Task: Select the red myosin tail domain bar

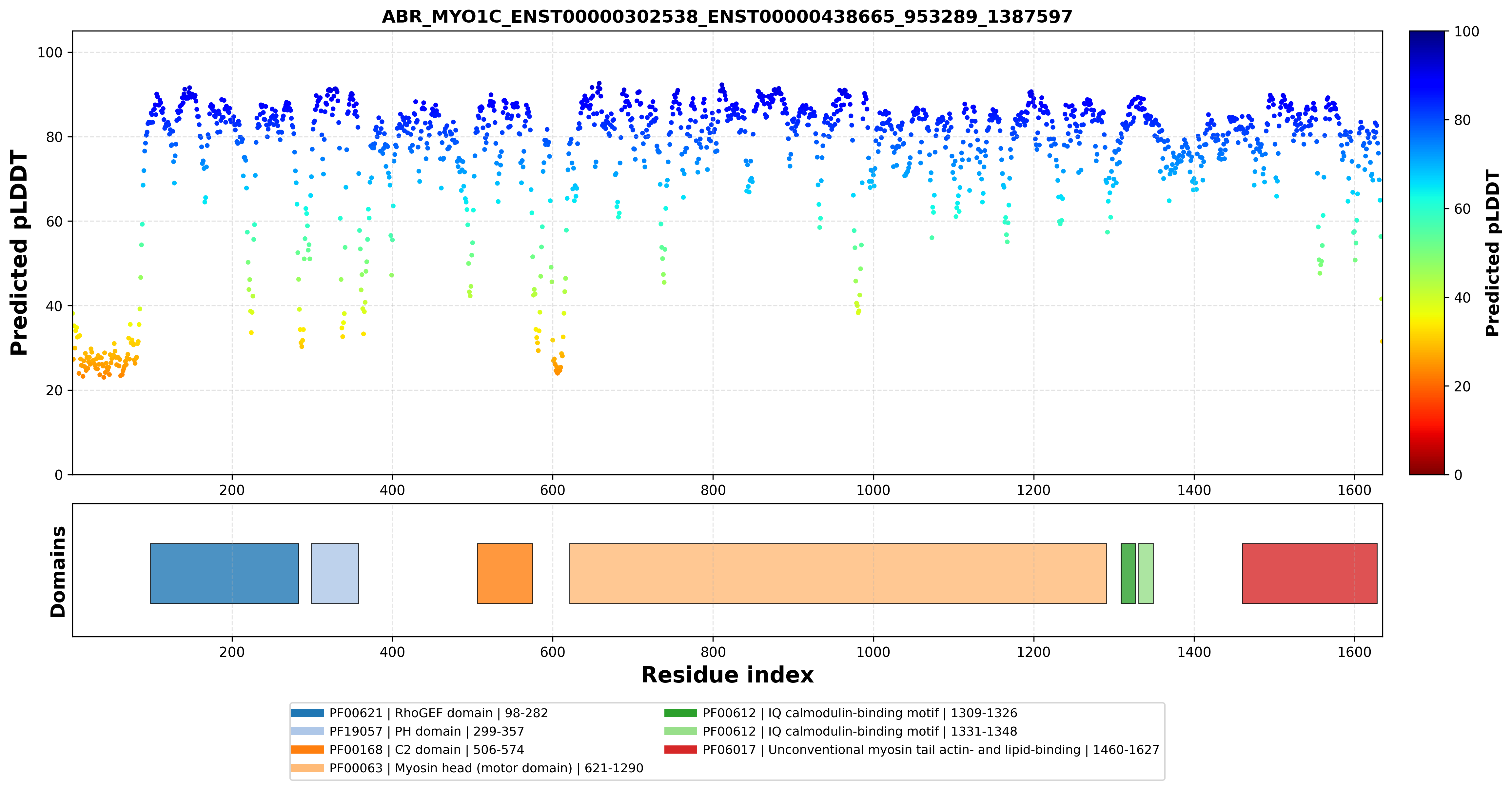Action: point(1309,573)
